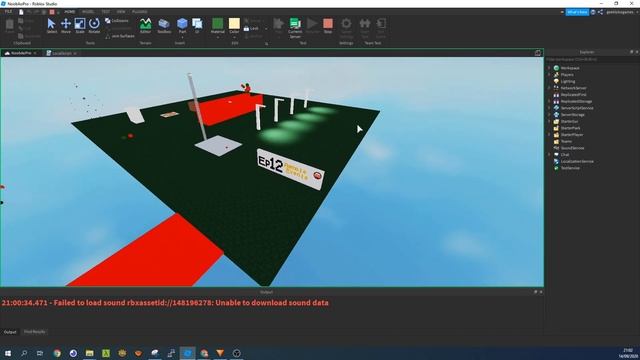The width and height of the screenshot is (640, 360).
Task: Click the share icon near username
Action: tap(600, 12)
